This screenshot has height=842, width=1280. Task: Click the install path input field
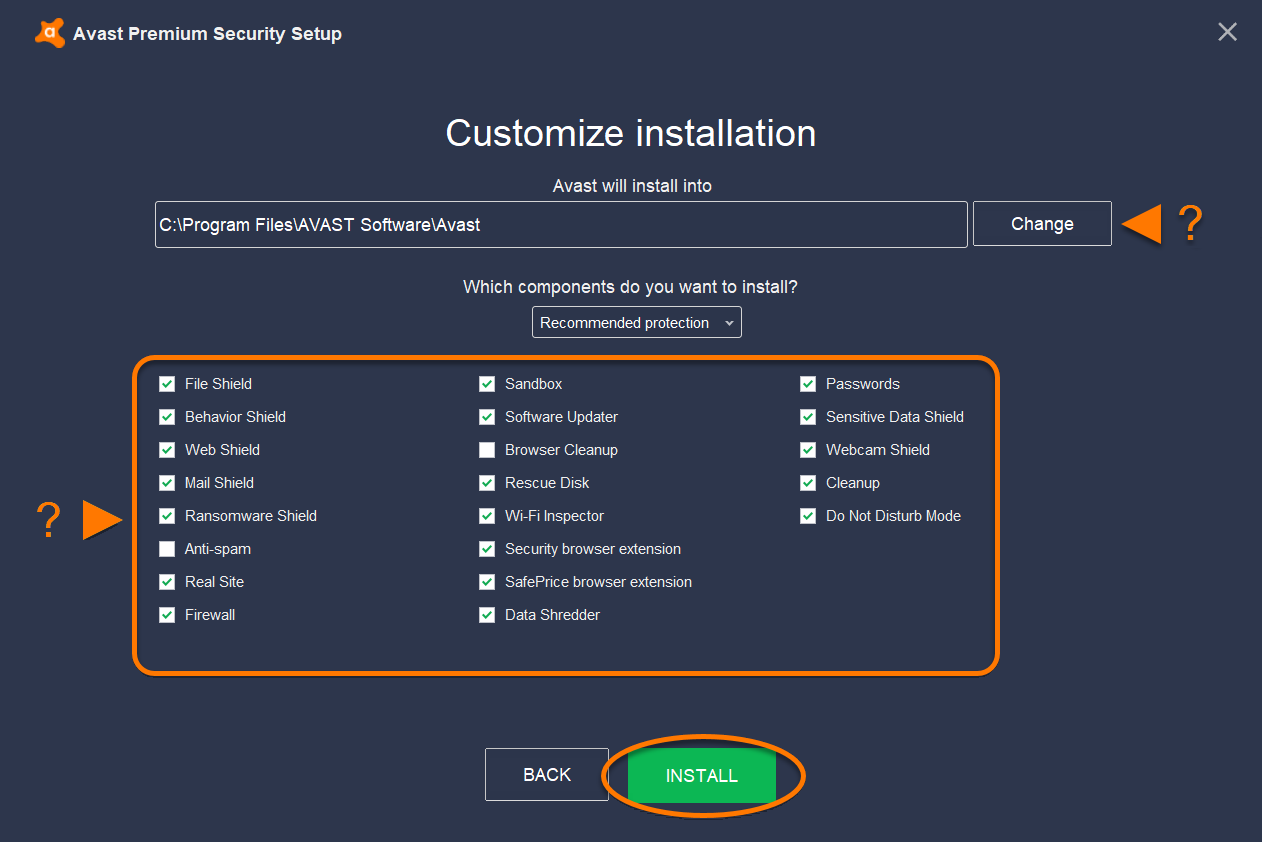[561, 225]
